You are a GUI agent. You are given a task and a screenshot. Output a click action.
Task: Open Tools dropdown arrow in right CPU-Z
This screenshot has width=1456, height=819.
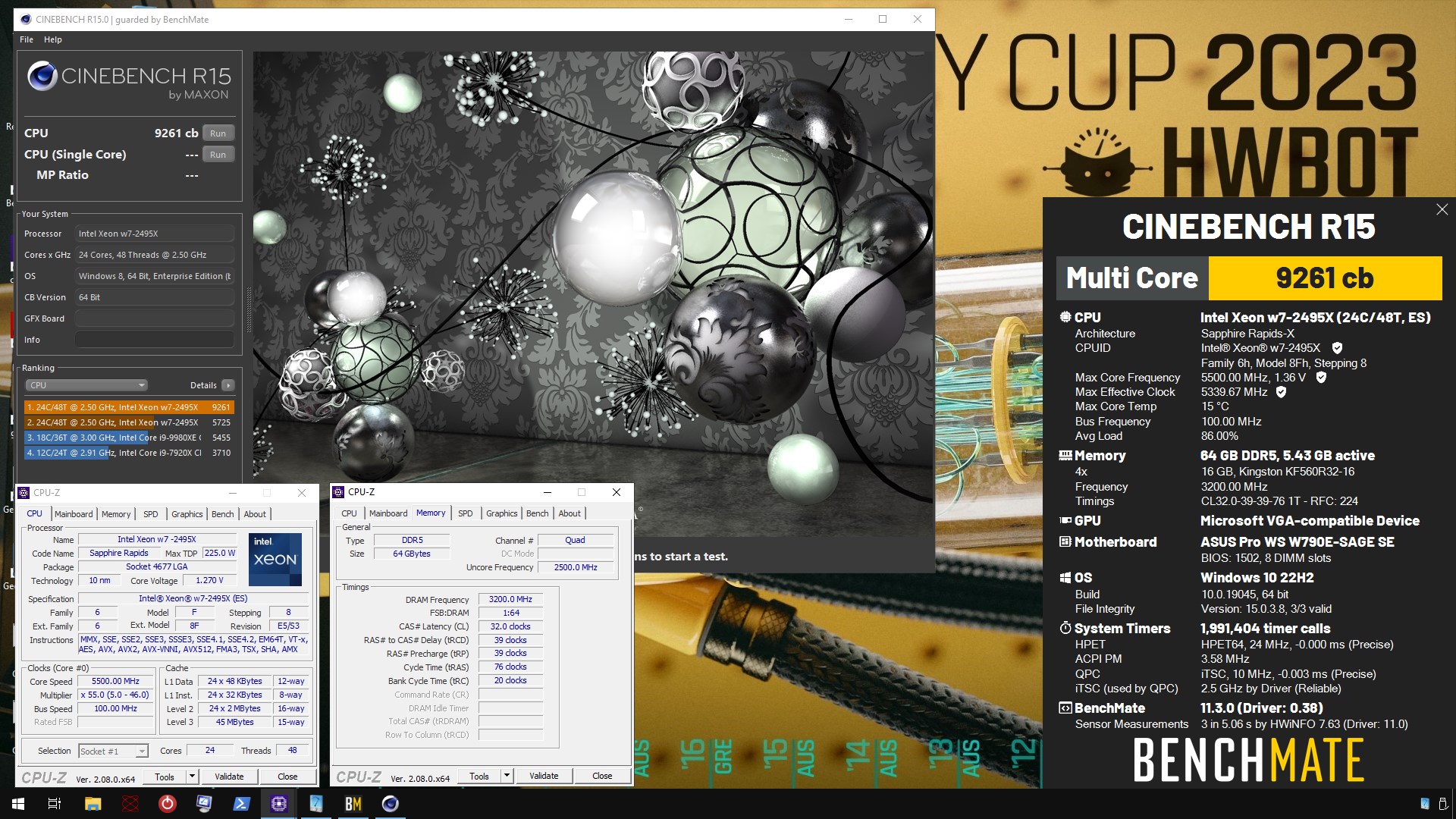click(x=507, y=777)
